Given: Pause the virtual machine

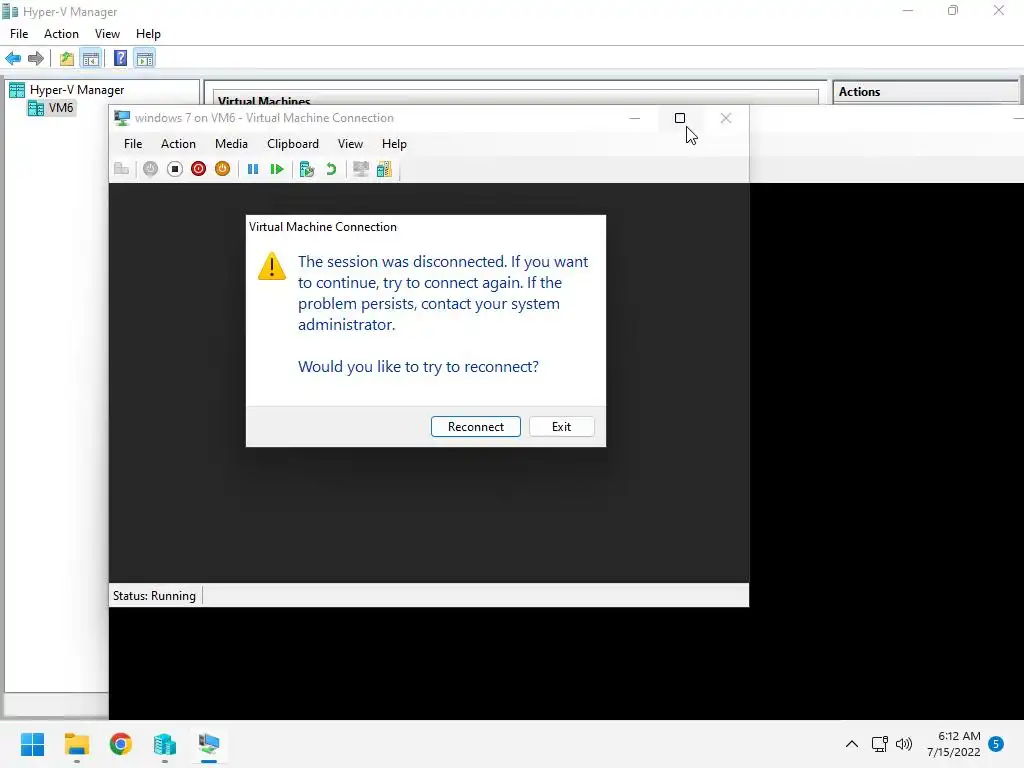Looking at the screenshot, I should 253,169.
